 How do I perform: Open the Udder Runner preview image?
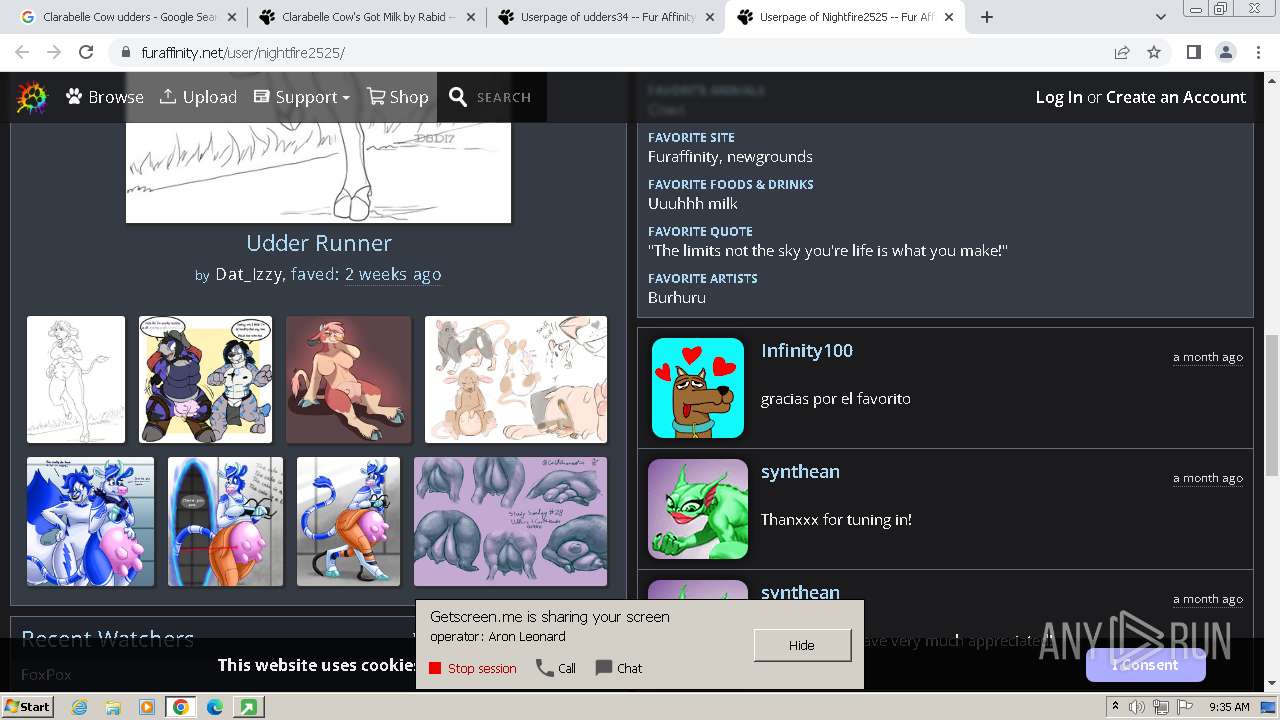[318, 172]
